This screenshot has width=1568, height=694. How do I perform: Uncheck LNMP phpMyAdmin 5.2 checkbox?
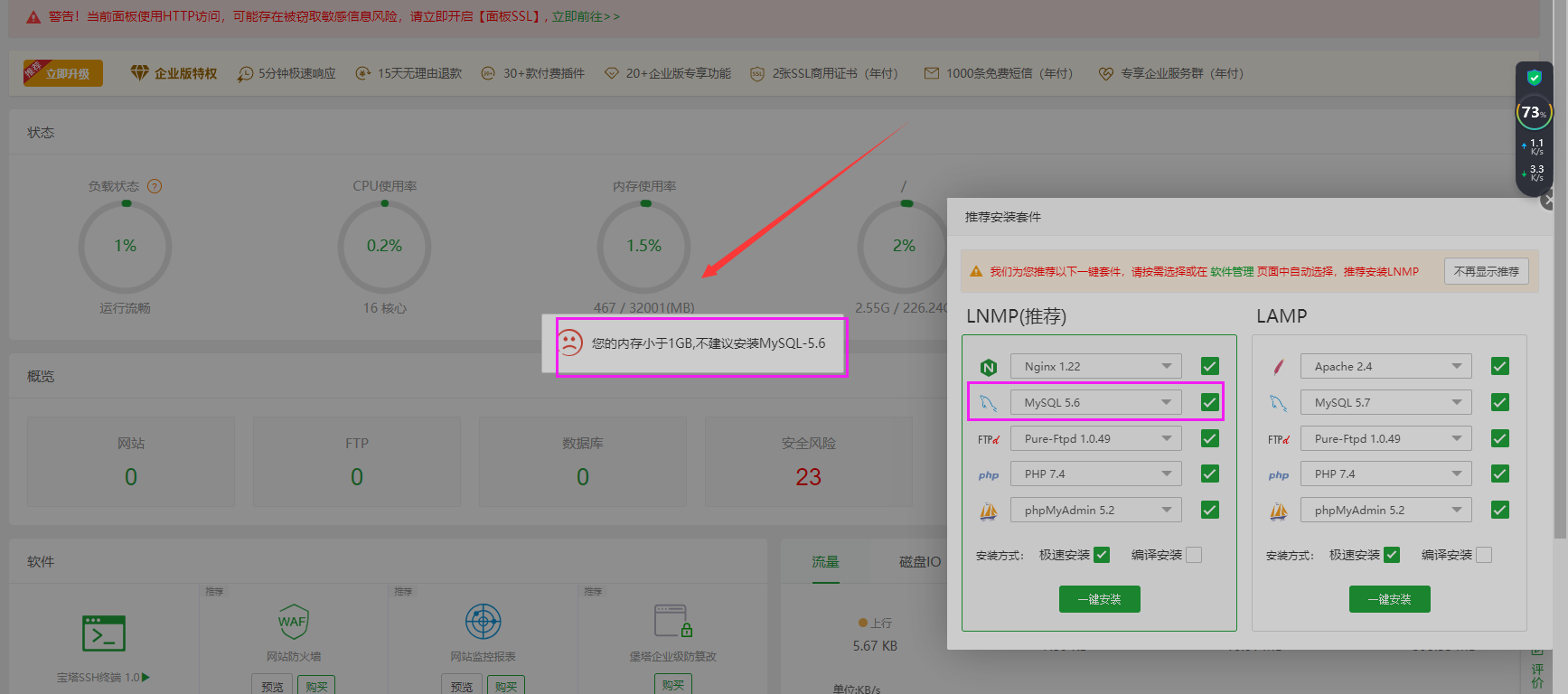(x=1210, y=510)
